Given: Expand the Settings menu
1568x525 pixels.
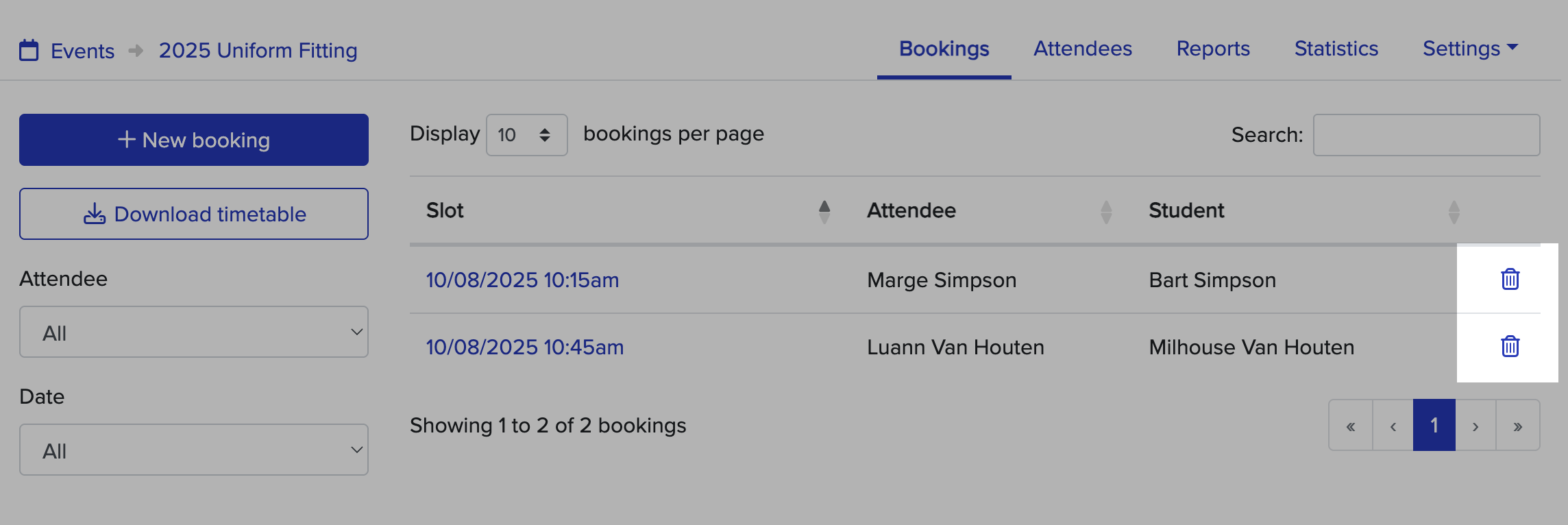Looking at the screenshot, I should (x=1469, y=48).
